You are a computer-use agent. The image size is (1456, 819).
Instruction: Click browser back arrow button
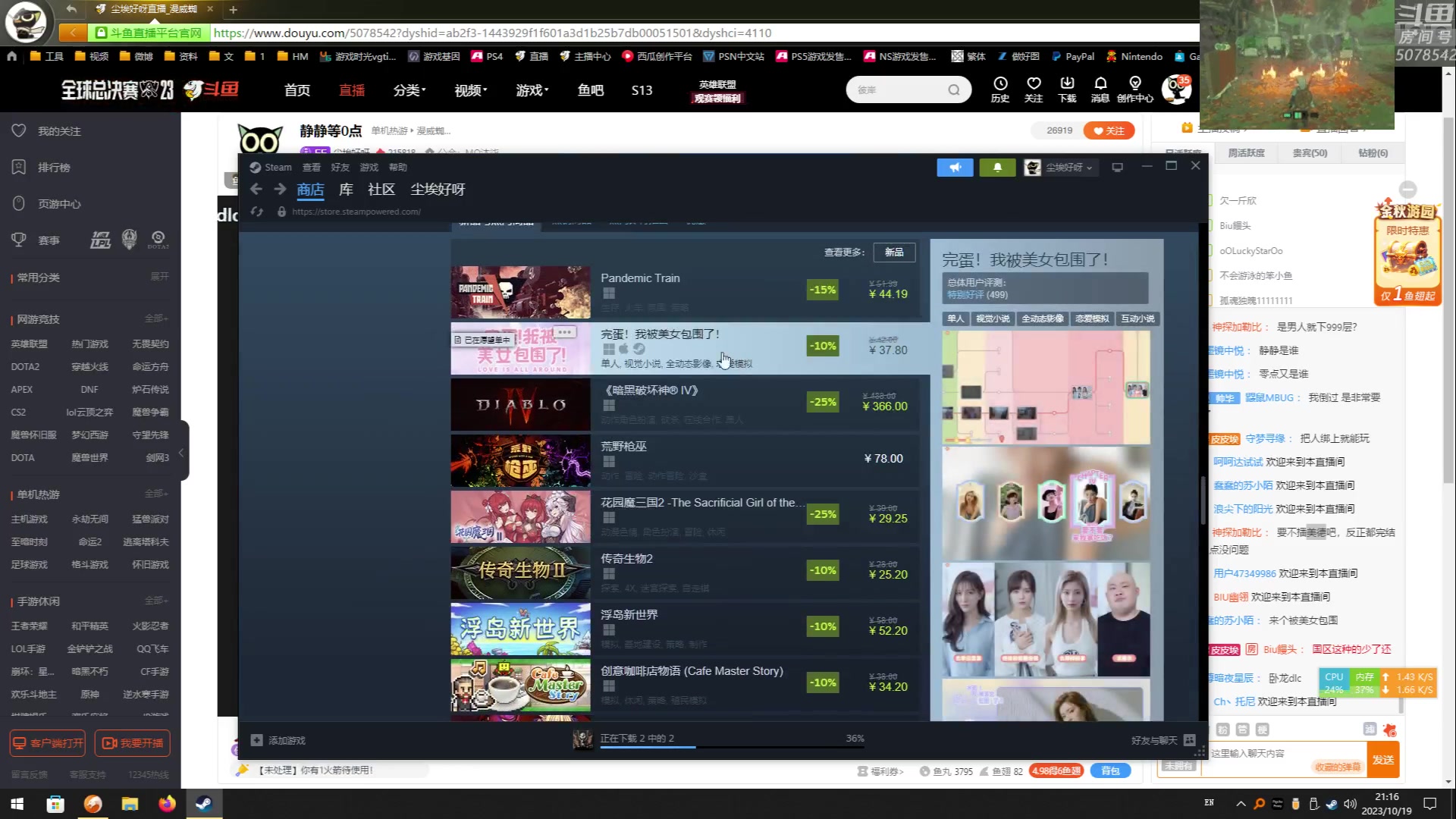point(73,33)
